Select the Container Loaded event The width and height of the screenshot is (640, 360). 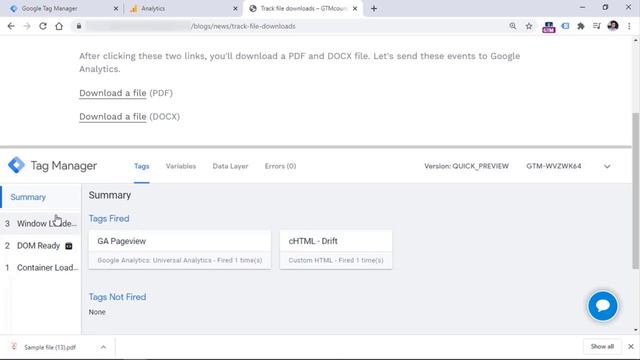pos(41,268)
